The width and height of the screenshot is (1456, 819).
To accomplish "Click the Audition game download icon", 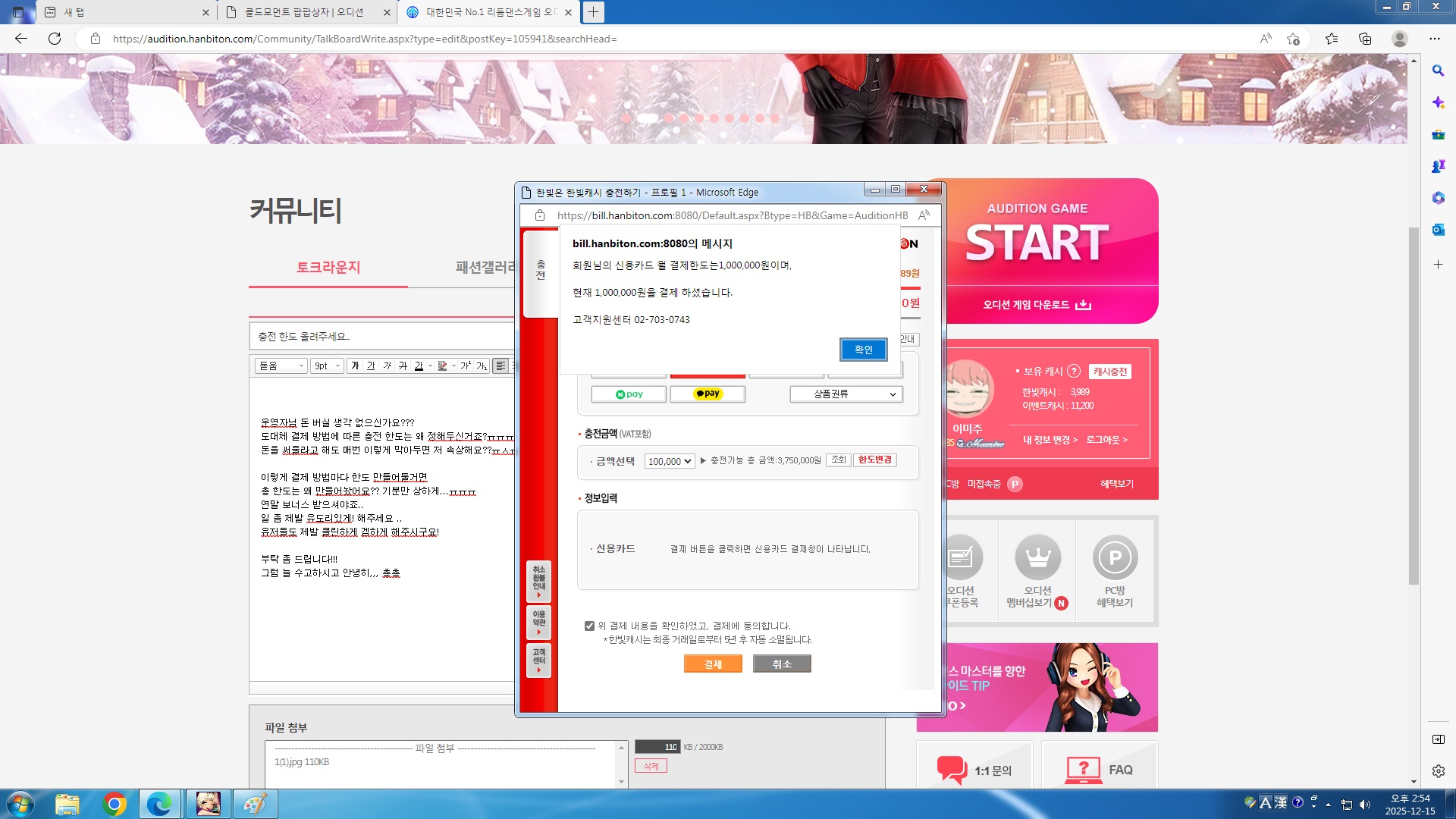I will (x=1084, y=305).
